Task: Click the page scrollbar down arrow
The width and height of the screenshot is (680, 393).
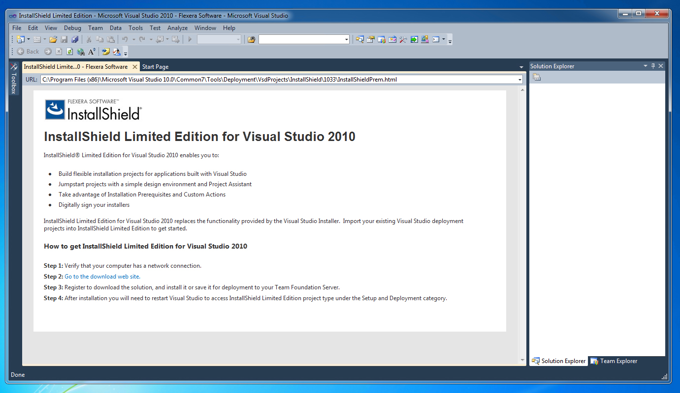Action: pyautogui.click(x=522, y=360)
